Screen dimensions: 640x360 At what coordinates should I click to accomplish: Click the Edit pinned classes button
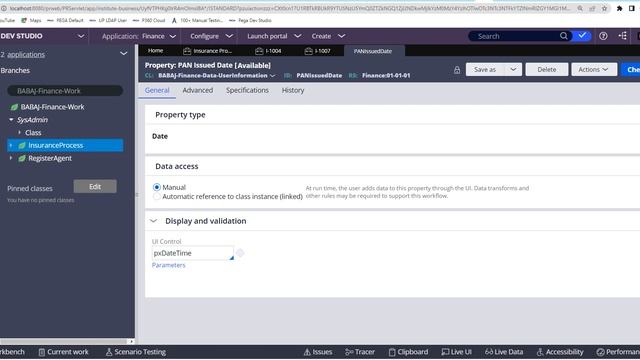(x=95, y=187)
